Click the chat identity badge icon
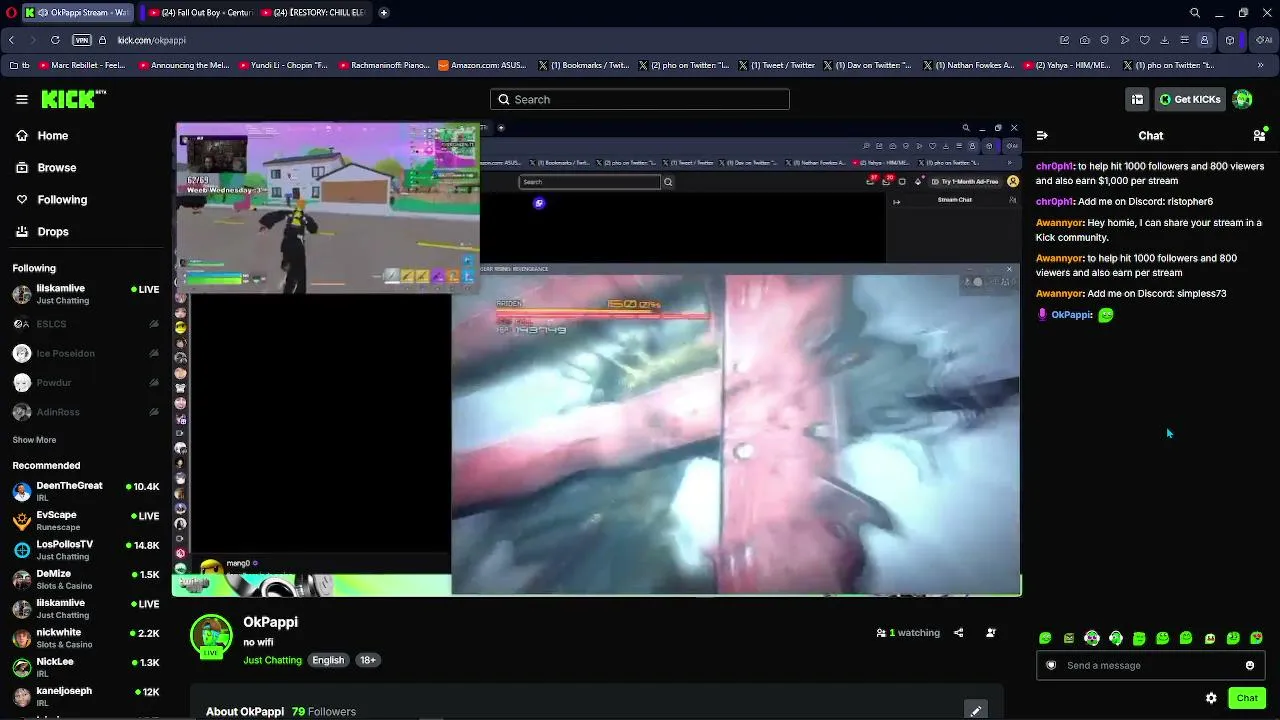This screenshot has height=720, width=1280. tap(1051, 666)
